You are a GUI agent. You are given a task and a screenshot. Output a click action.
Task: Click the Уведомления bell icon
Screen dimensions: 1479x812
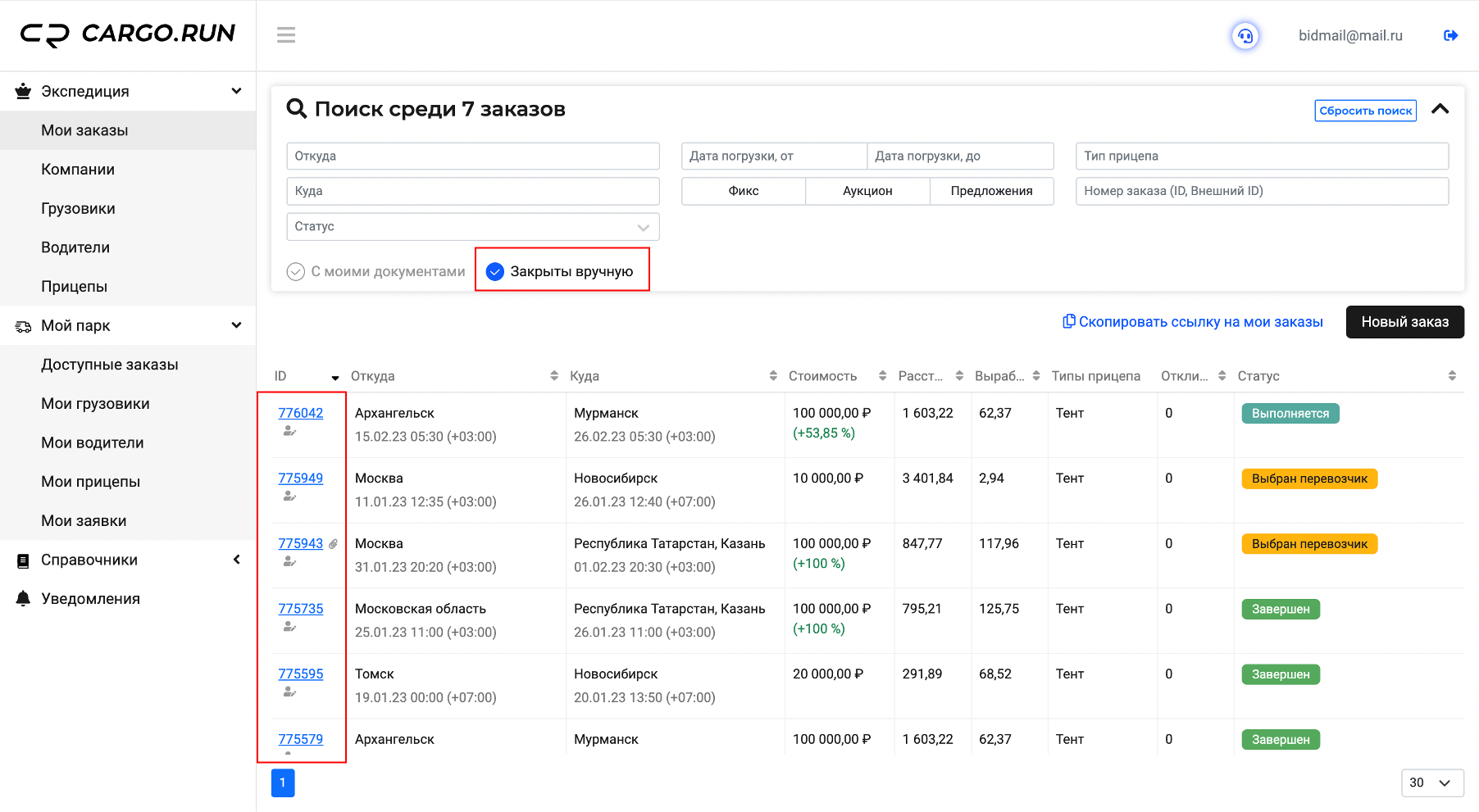(x=24, y=599)
